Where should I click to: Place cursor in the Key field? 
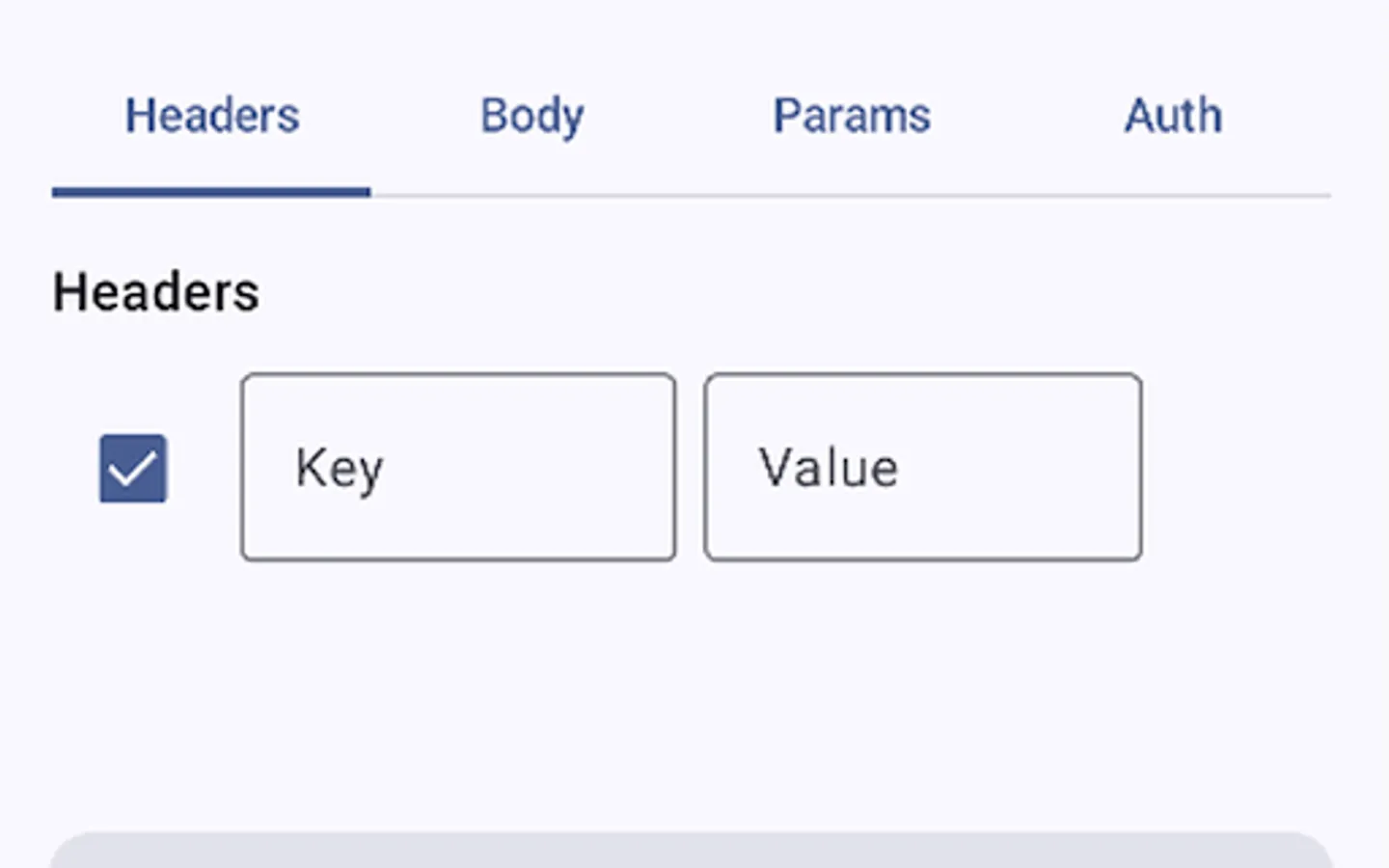(x=458, y=468)
